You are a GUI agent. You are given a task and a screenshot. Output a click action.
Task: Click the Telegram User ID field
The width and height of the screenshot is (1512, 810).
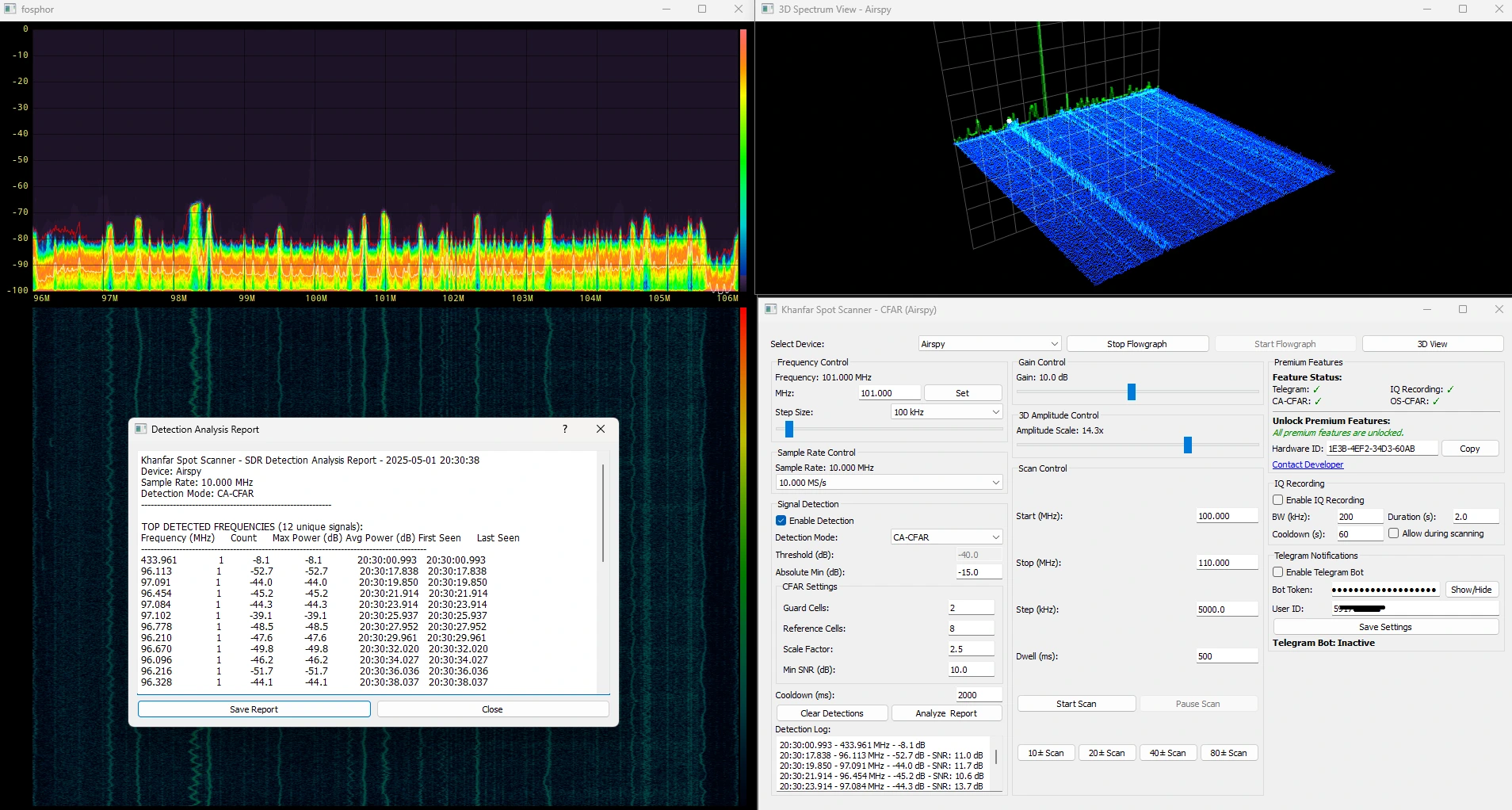pyautogui.click(x=1415, y=609)
